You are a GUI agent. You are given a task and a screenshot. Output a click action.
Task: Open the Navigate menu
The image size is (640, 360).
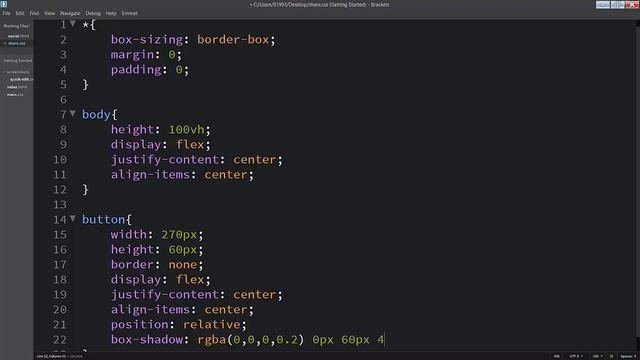pos(70,13)
